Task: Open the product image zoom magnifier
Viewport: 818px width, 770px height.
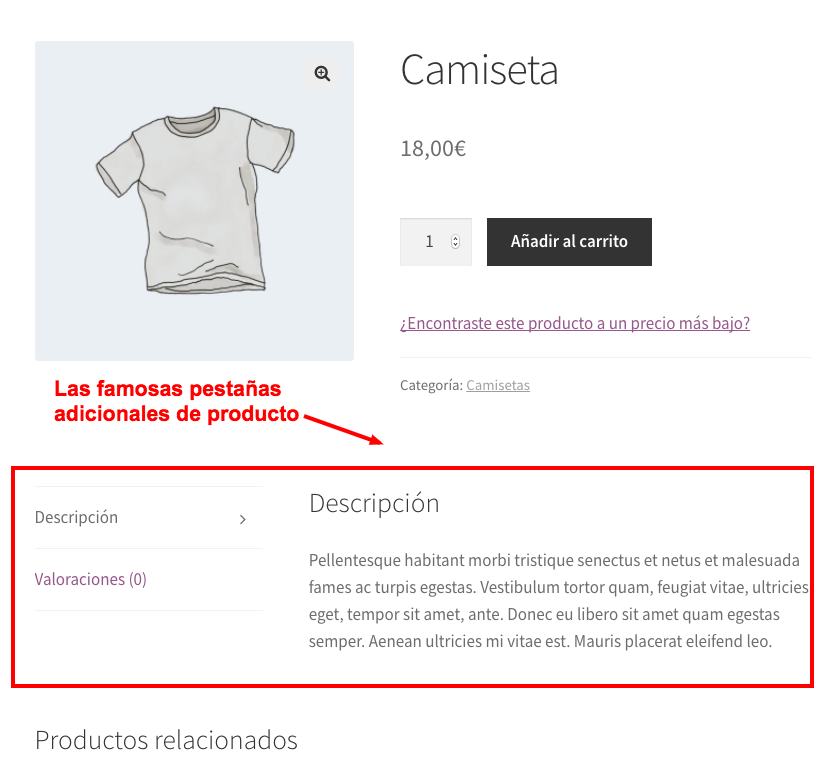Action: [322, 74]
